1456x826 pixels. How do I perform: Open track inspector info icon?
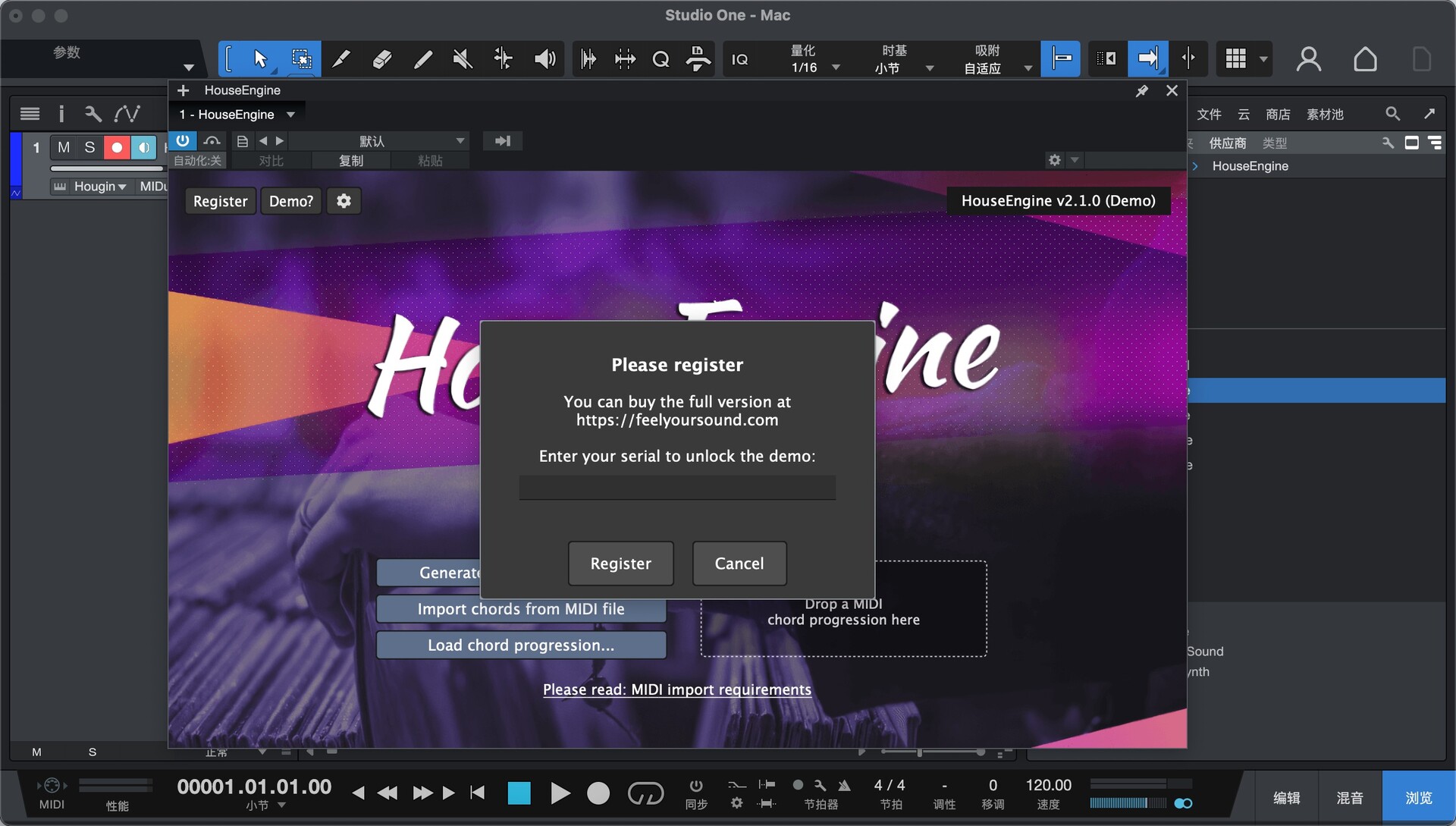(61, 114)
